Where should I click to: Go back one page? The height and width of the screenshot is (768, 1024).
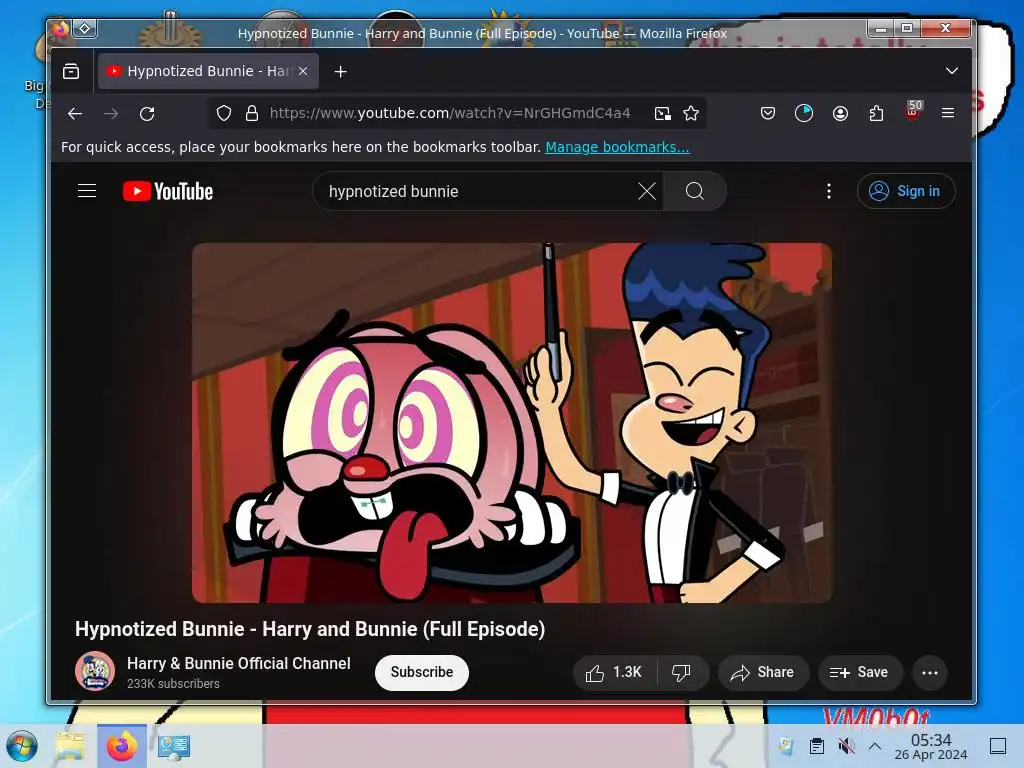75,114
